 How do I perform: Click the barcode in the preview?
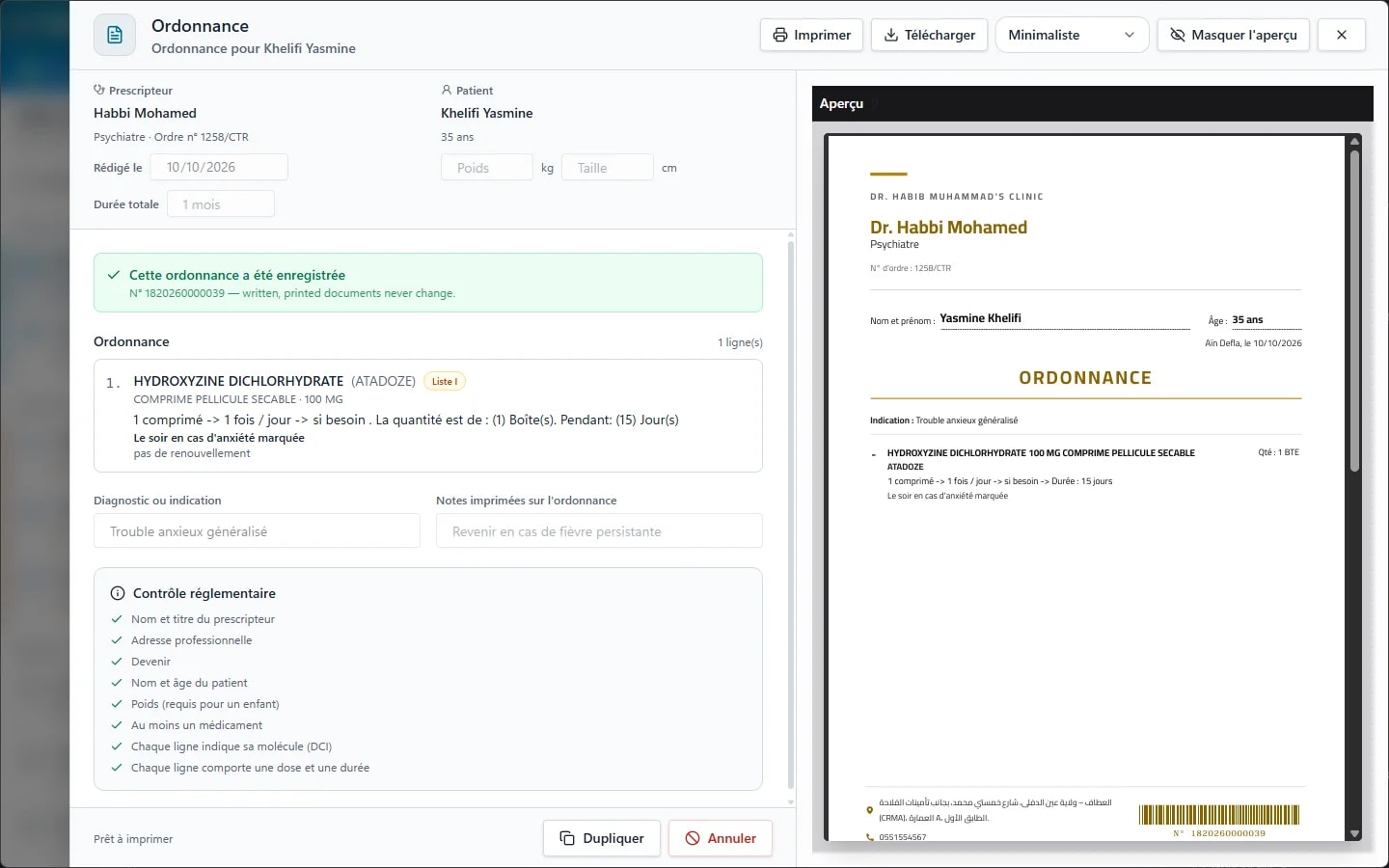coord(1219,815)
